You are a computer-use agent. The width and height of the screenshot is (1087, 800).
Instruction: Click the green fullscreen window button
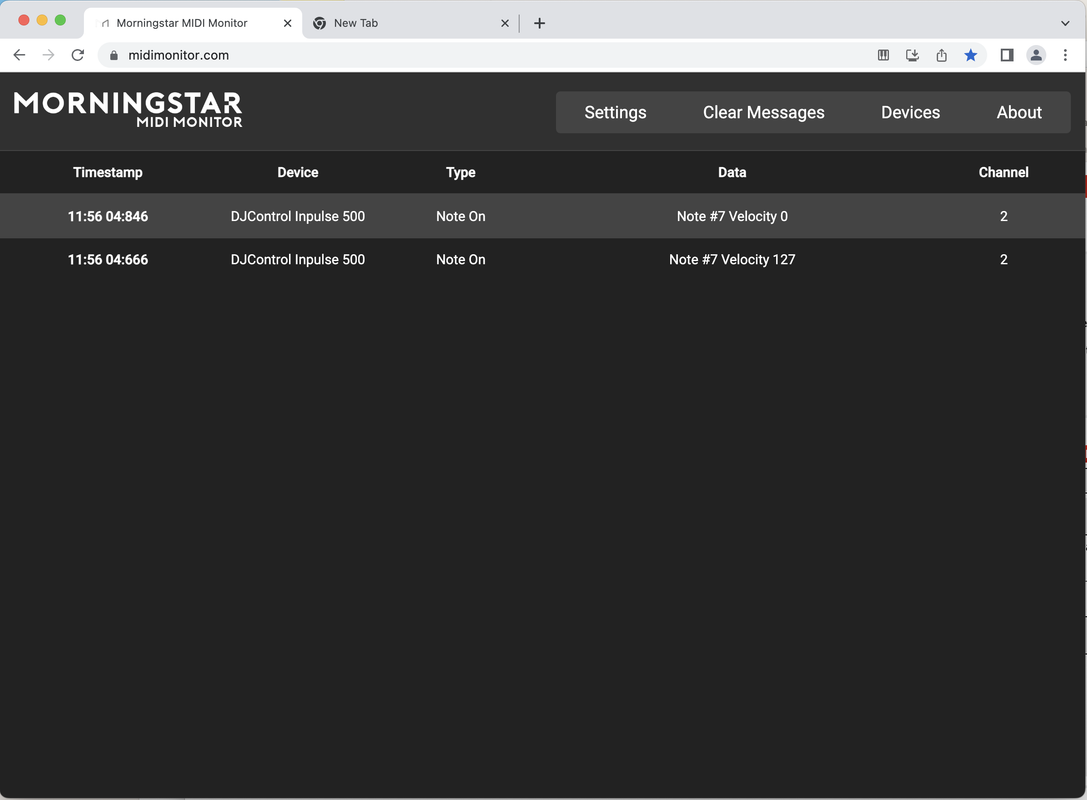60,20
